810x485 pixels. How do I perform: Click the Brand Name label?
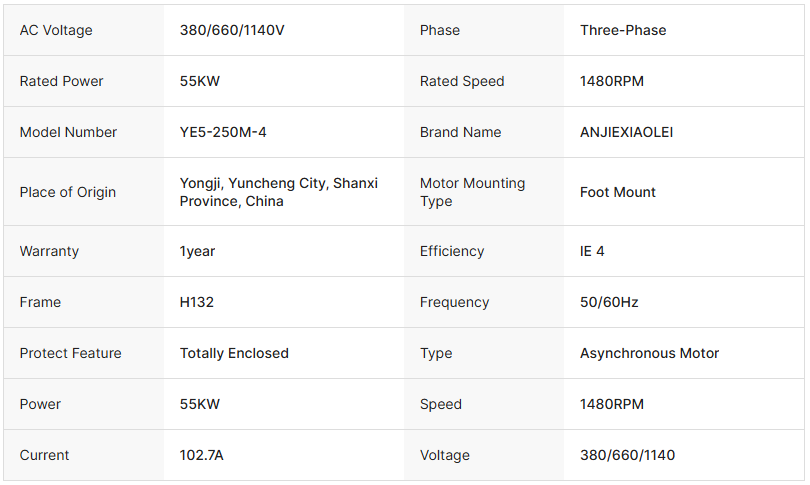pos(461,132)
